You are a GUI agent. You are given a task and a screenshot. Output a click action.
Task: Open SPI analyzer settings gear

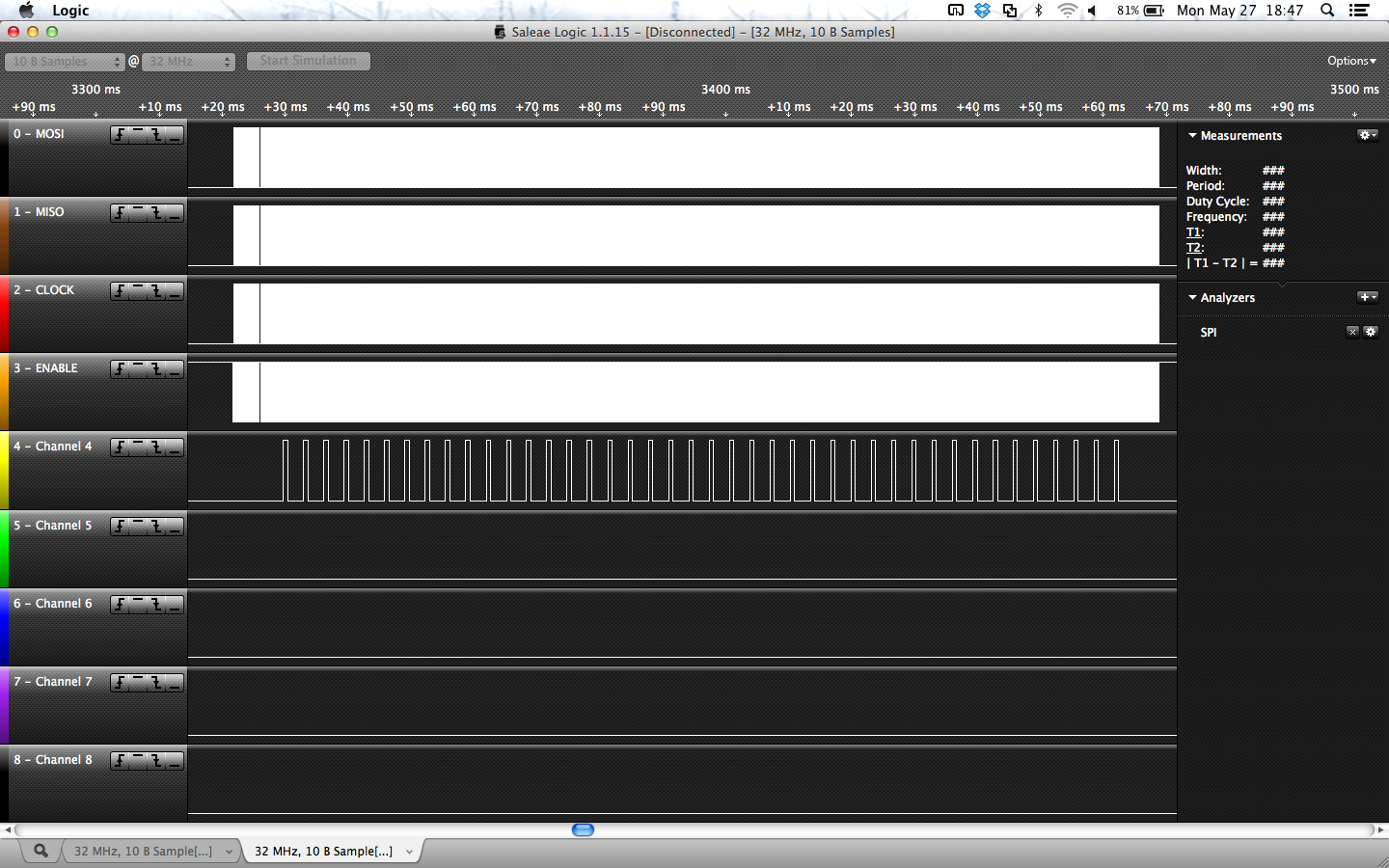[1371, 332]
